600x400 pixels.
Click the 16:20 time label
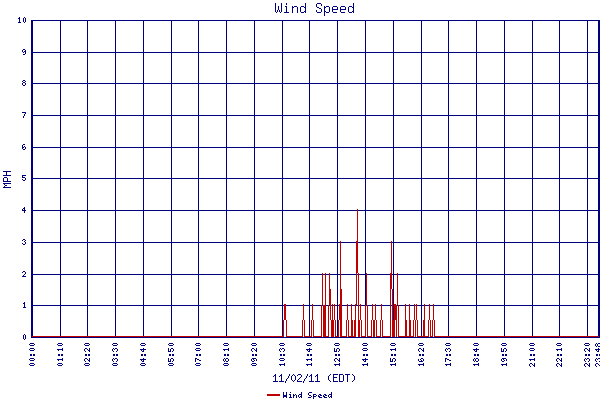point(421,354)
